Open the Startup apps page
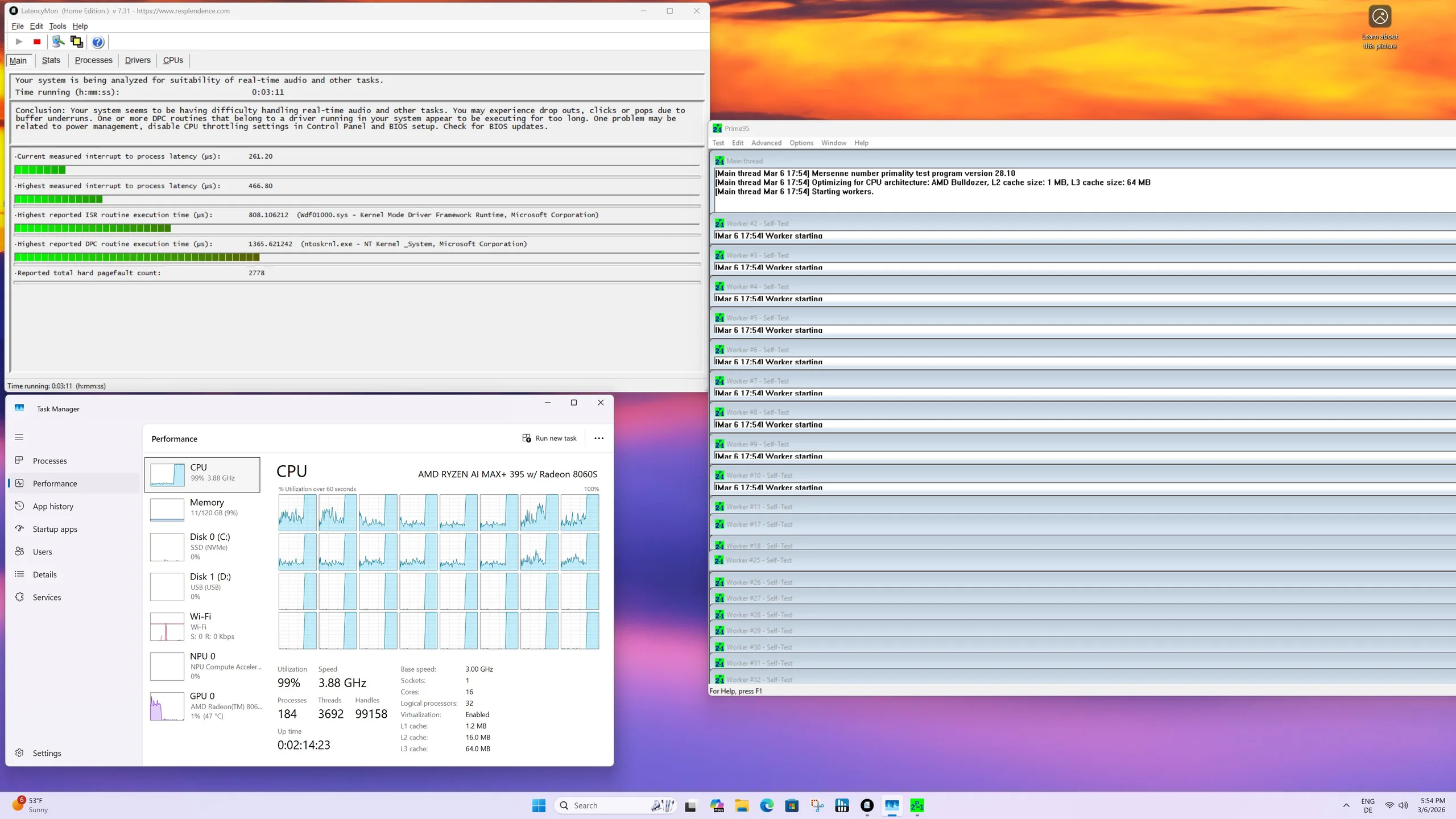 coord(55,529)
